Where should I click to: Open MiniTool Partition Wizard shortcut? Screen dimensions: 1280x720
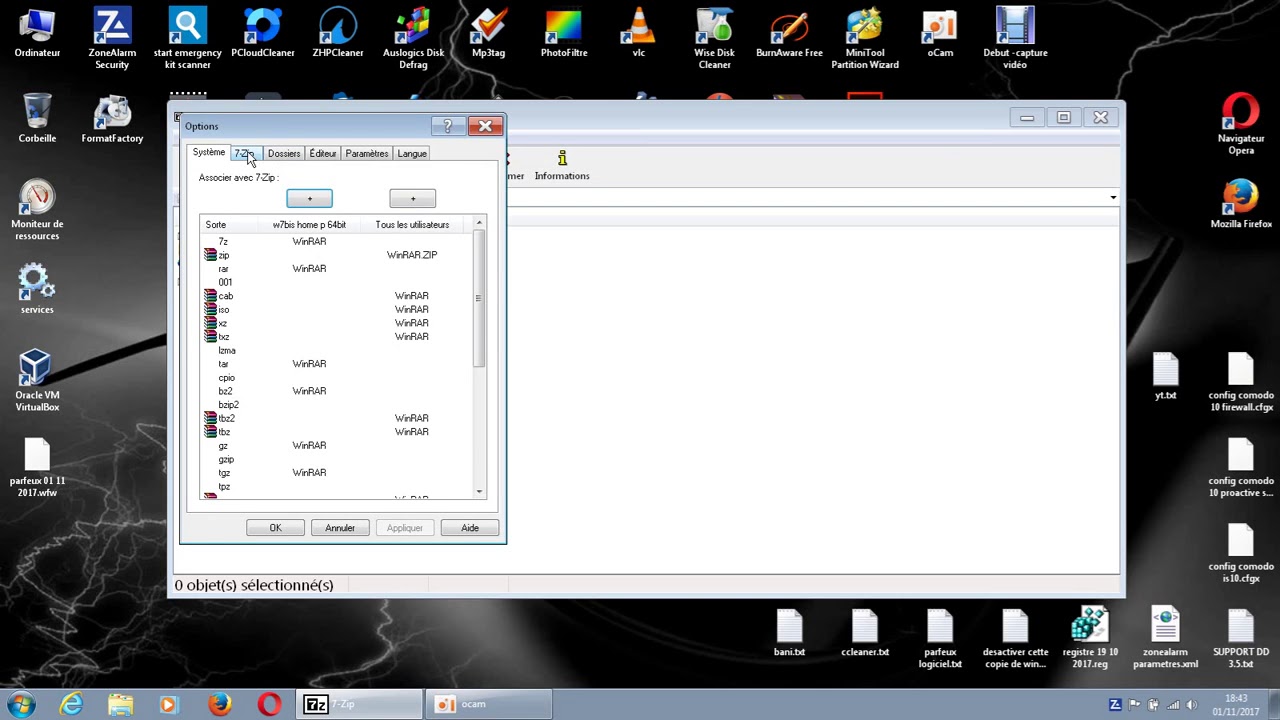864,38
